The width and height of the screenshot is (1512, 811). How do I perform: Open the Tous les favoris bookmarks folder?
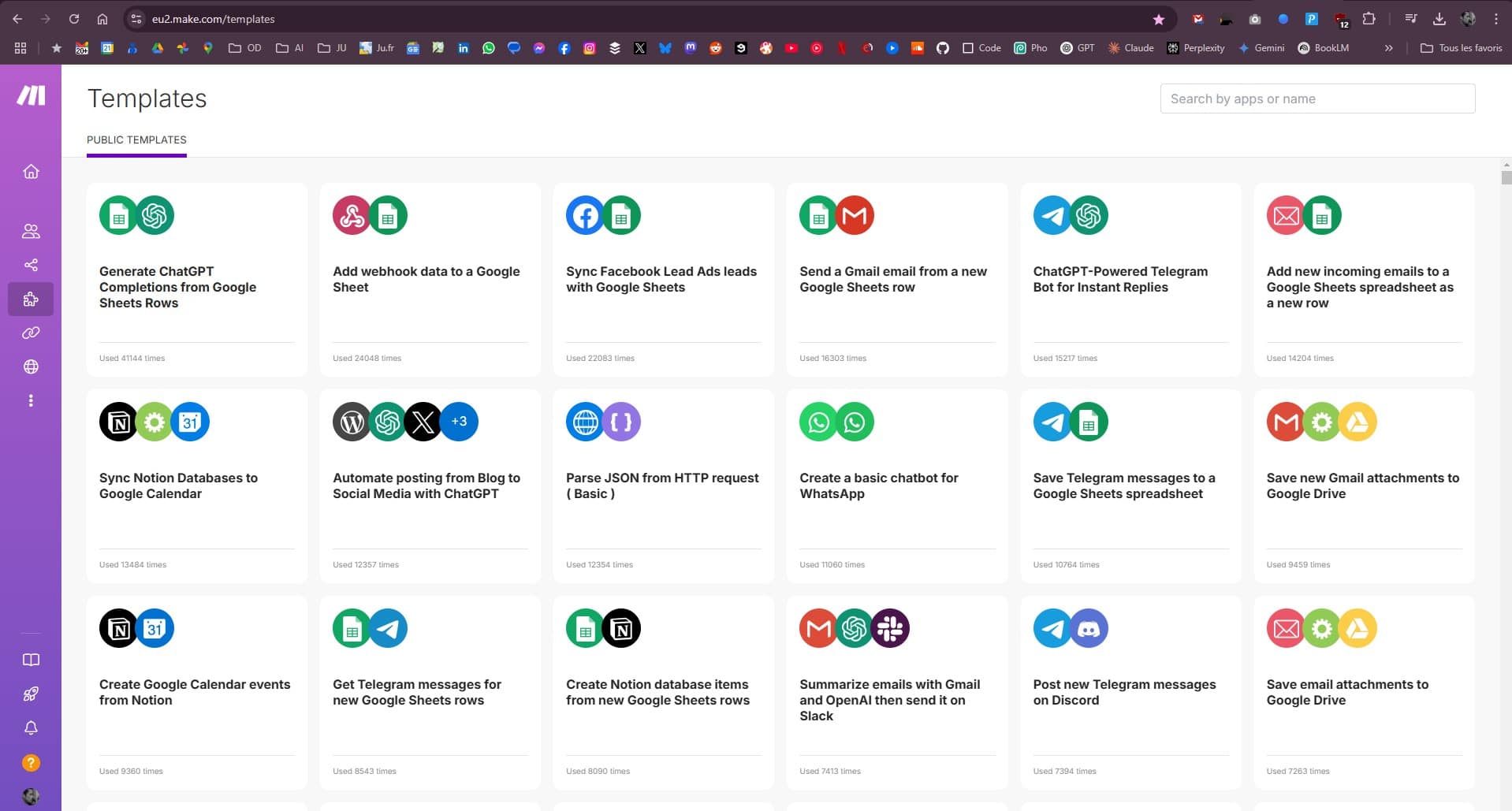coord(1461,48)
